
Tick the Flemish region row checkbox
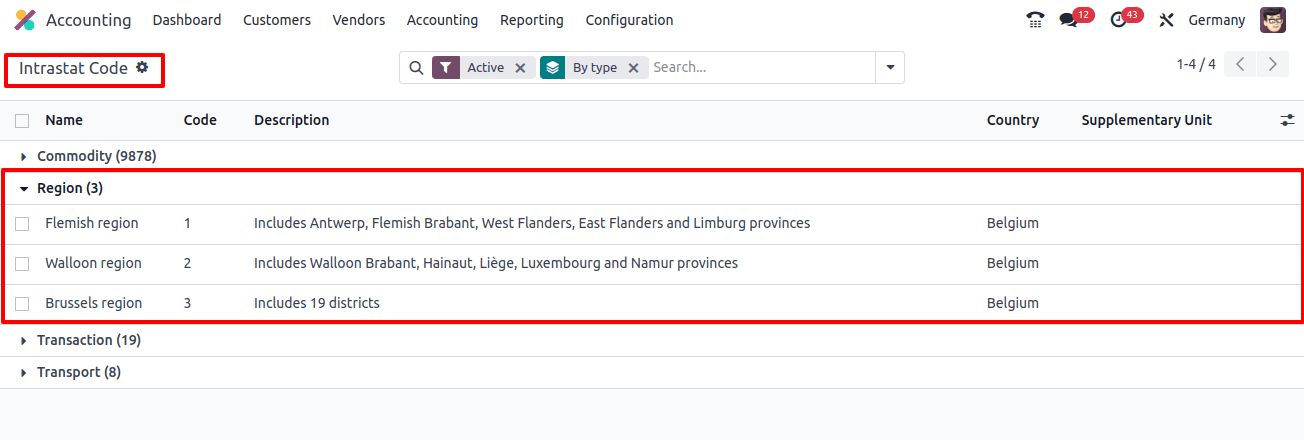coord(22,224)
